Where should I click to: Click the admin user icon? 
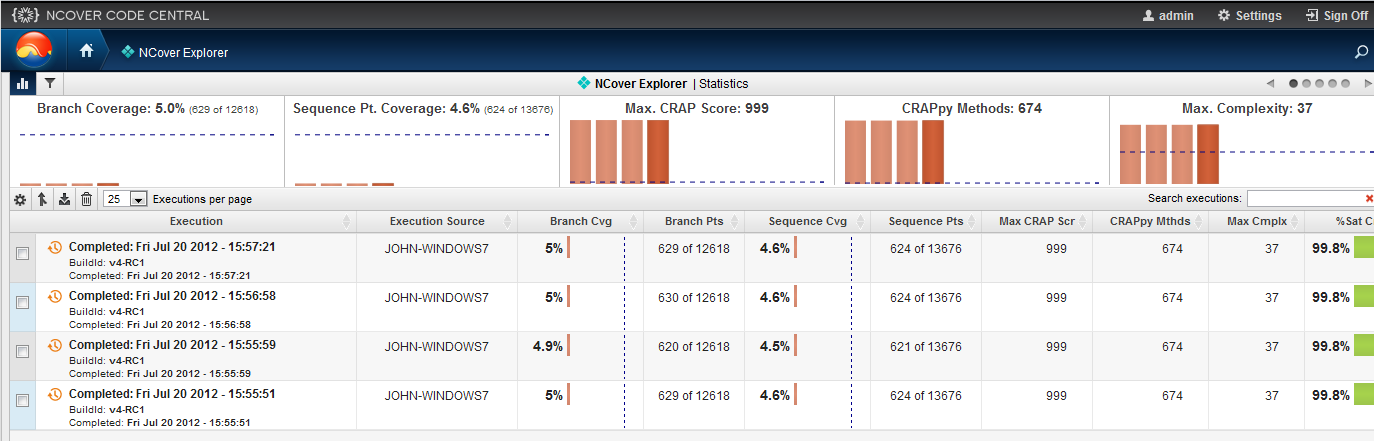click(1148, 15)
